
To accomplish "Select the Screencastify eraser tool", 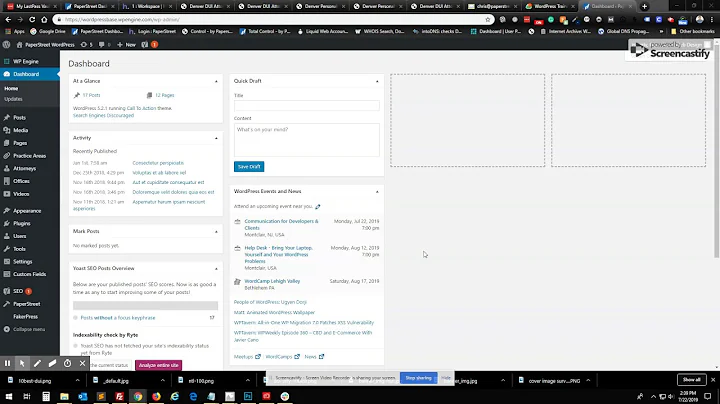I will [x=52, y=364].
